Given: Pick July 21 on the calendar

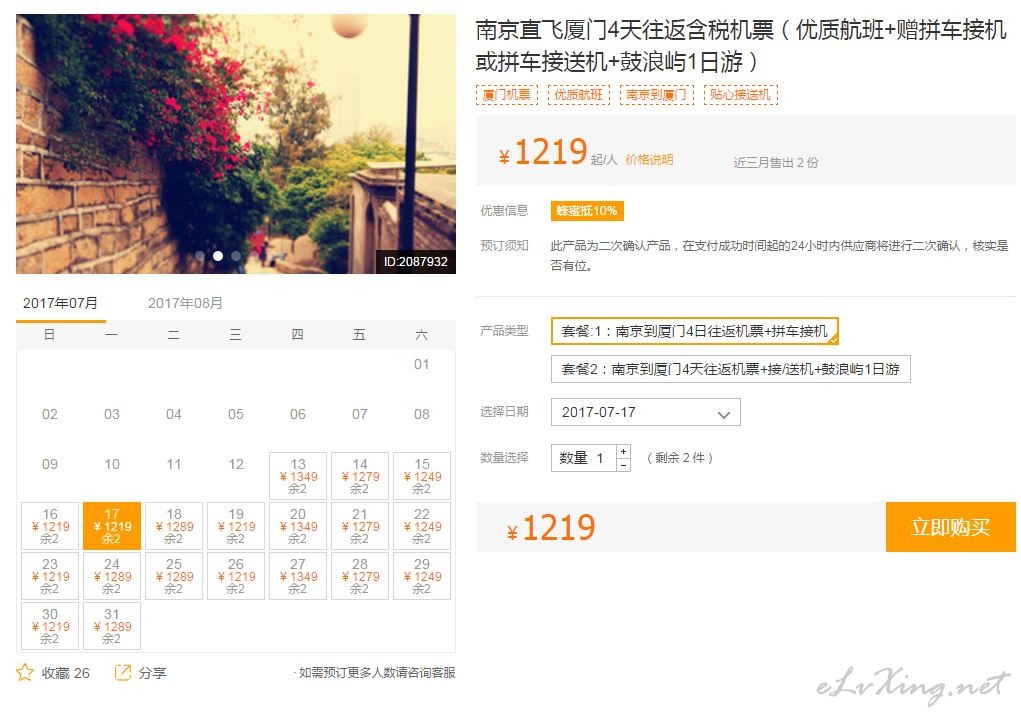Looking at the screenshot, I should click(360, 526).
